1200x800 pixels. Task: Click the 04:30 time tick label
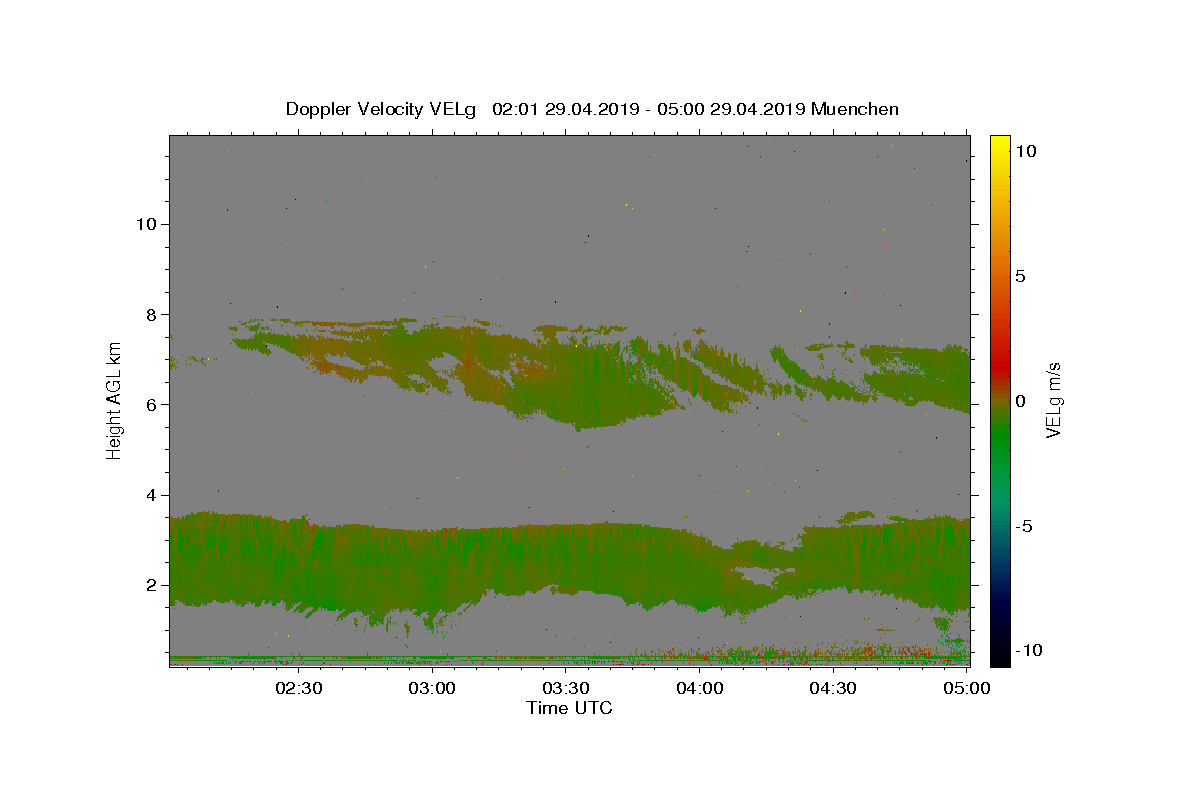pos(833,688)
